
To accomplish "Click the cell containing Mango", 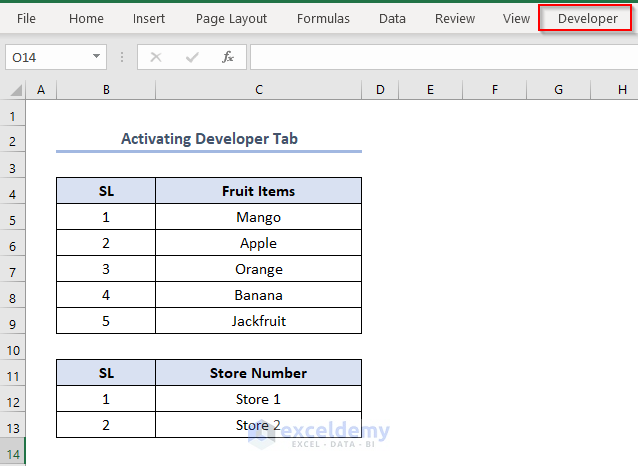I will [258, 217].
